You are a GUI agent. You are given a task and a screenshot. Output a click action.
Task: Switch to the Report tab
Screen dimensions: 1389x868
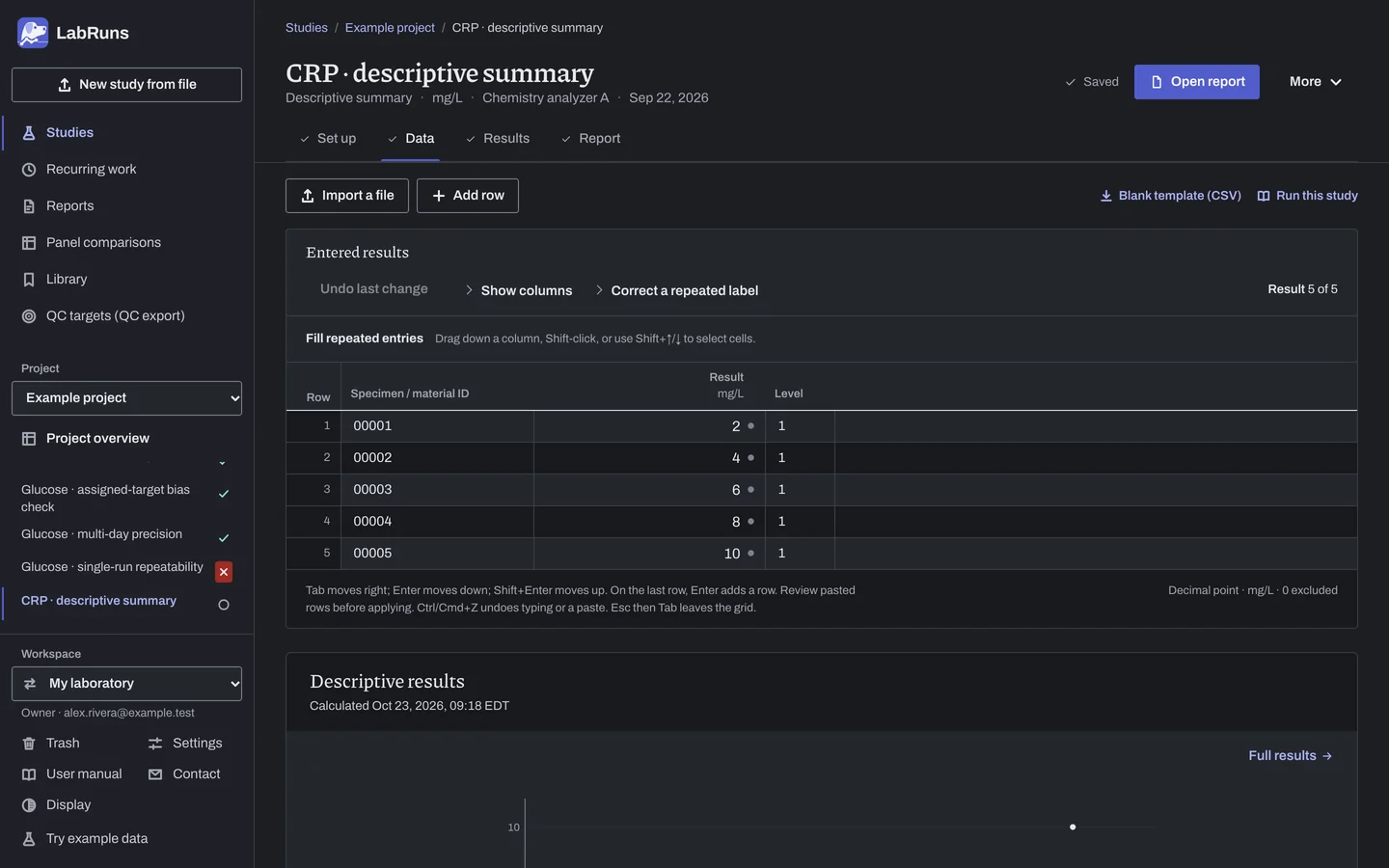click(x=590, y=139)
